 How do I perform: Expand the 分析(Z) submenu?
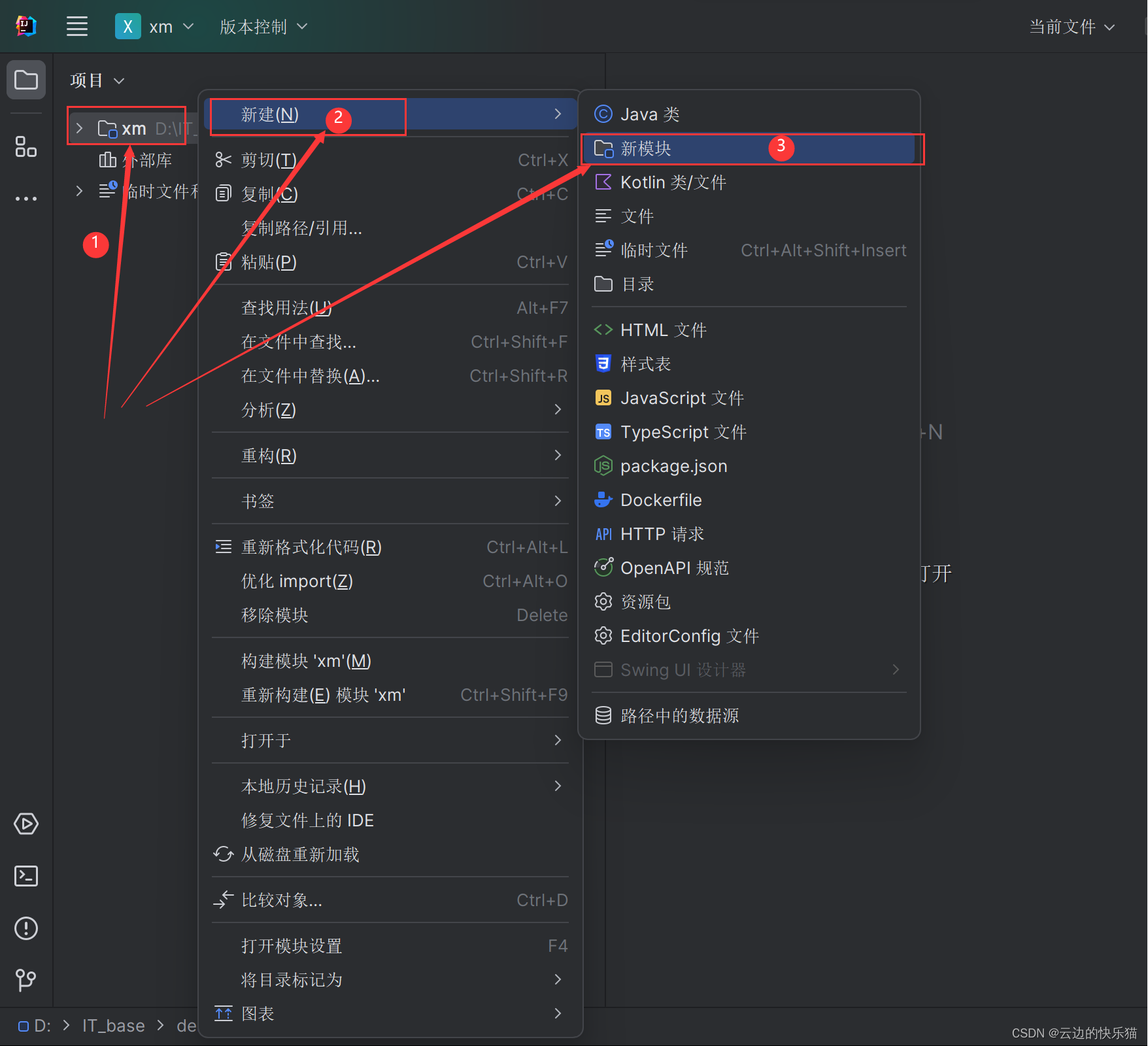(390, 409)
